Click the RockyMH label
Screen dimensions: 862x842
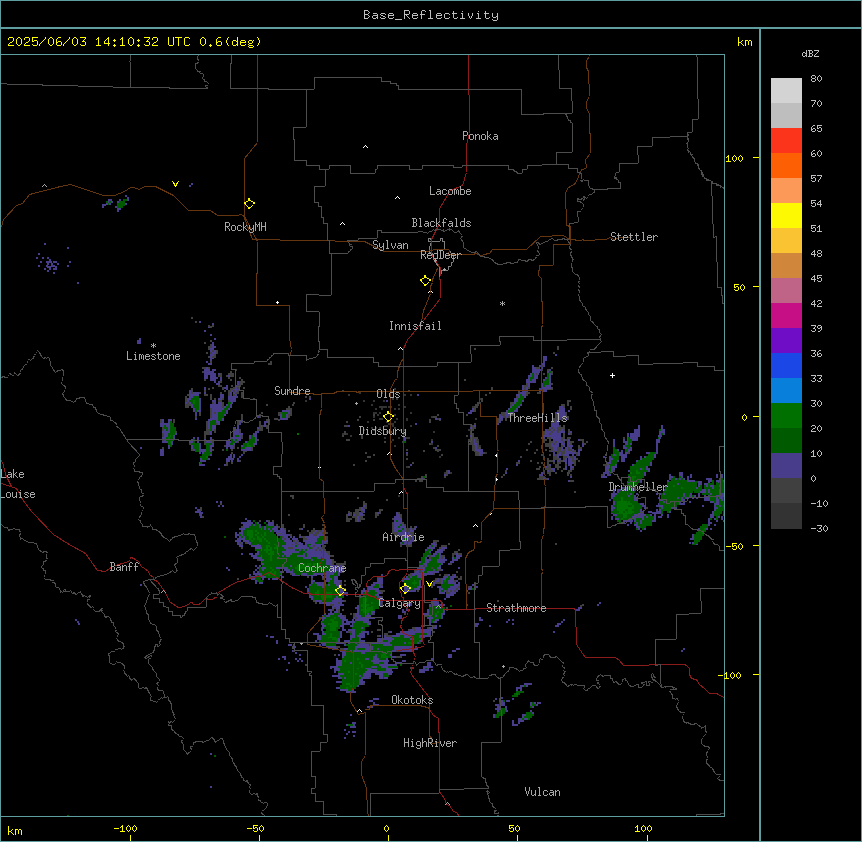click(x=245, y=227)
